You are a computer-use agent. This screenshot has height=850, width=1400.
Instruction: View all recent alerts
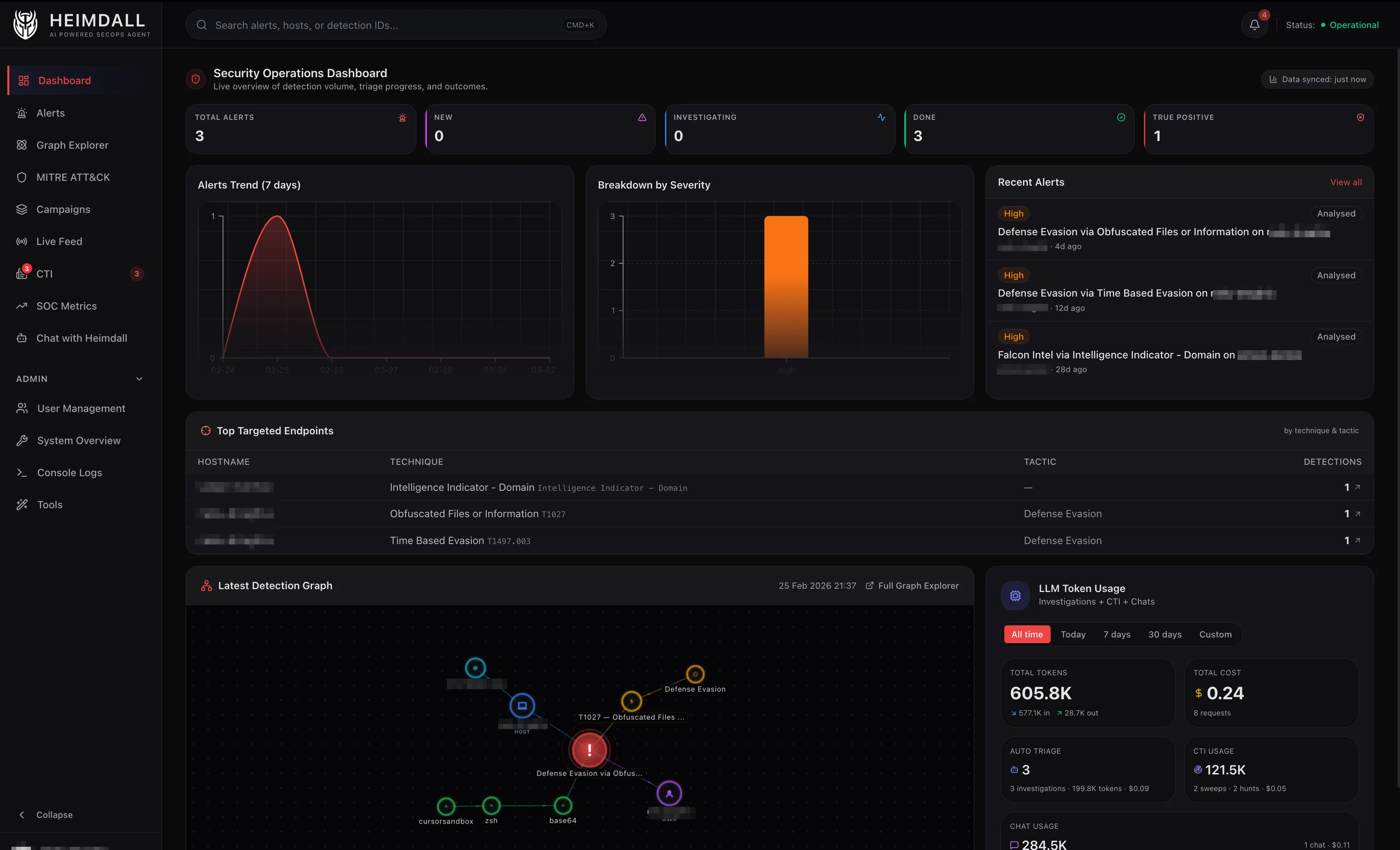[1346, 182]
